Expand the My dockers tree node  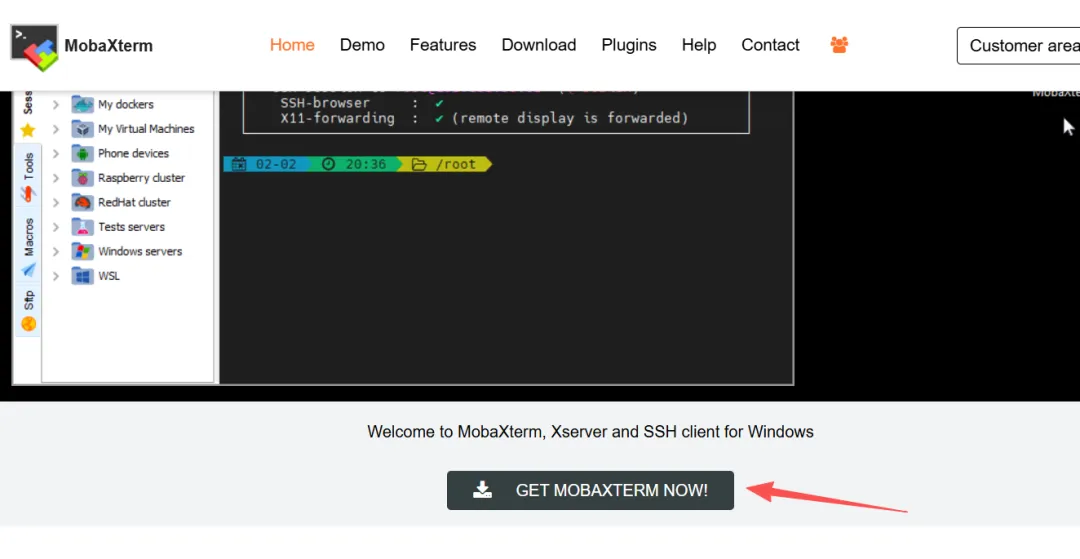pyautogui.click(x=56, y=105)
